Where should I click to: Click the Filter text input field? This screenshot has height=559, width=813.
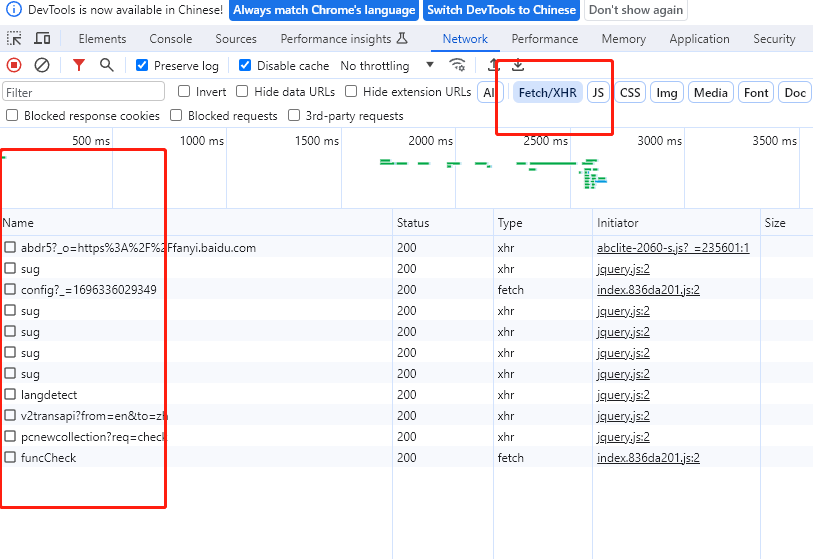[83, 93]
